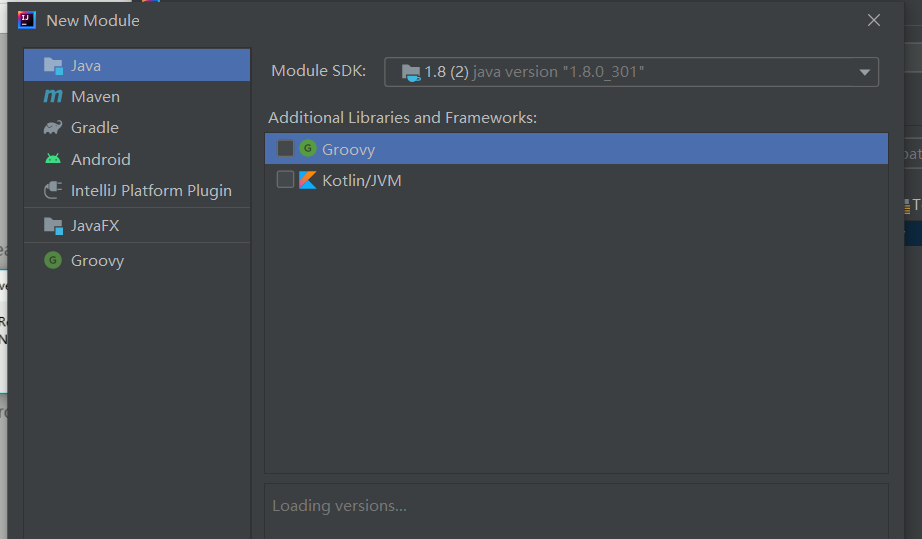Open the Module SDK dropdown arrow
The width and height of the screenshot is (922, 539).
[x=864, y=72]
